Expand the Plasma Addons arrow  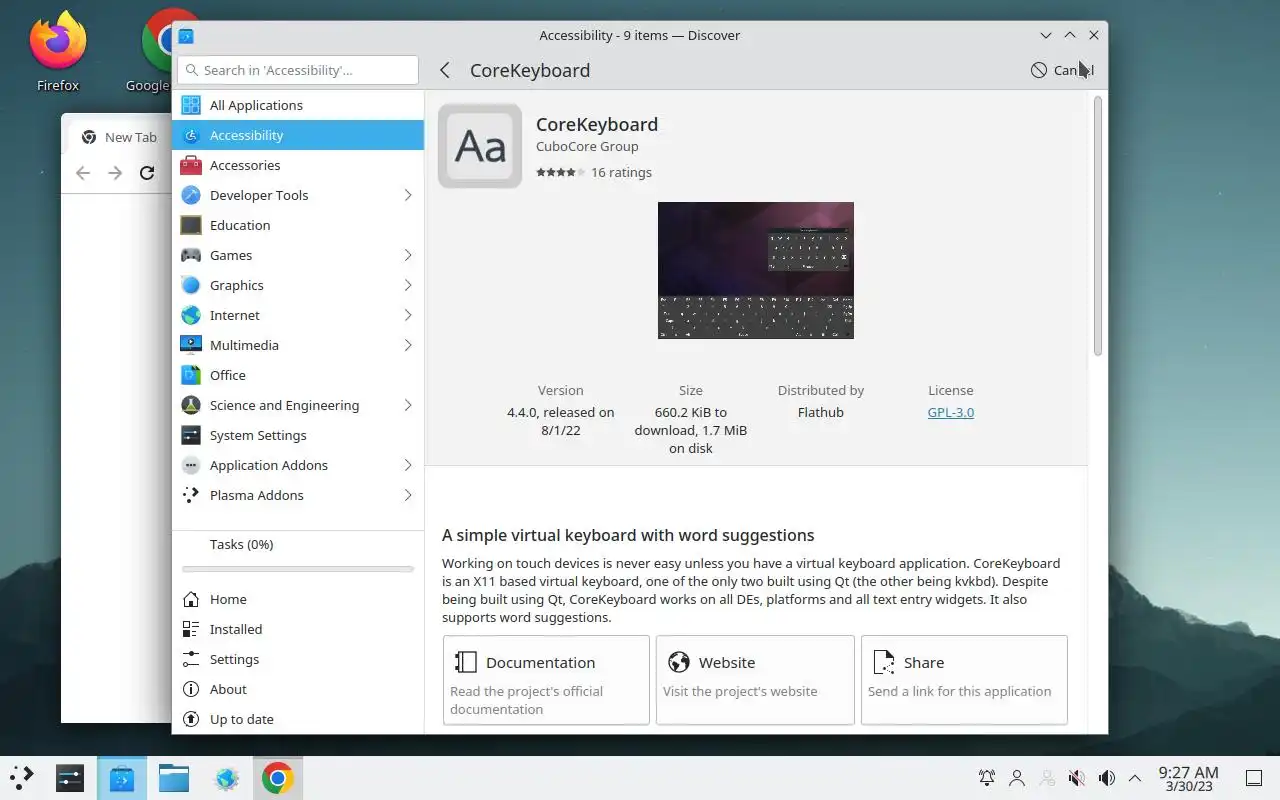408,495
